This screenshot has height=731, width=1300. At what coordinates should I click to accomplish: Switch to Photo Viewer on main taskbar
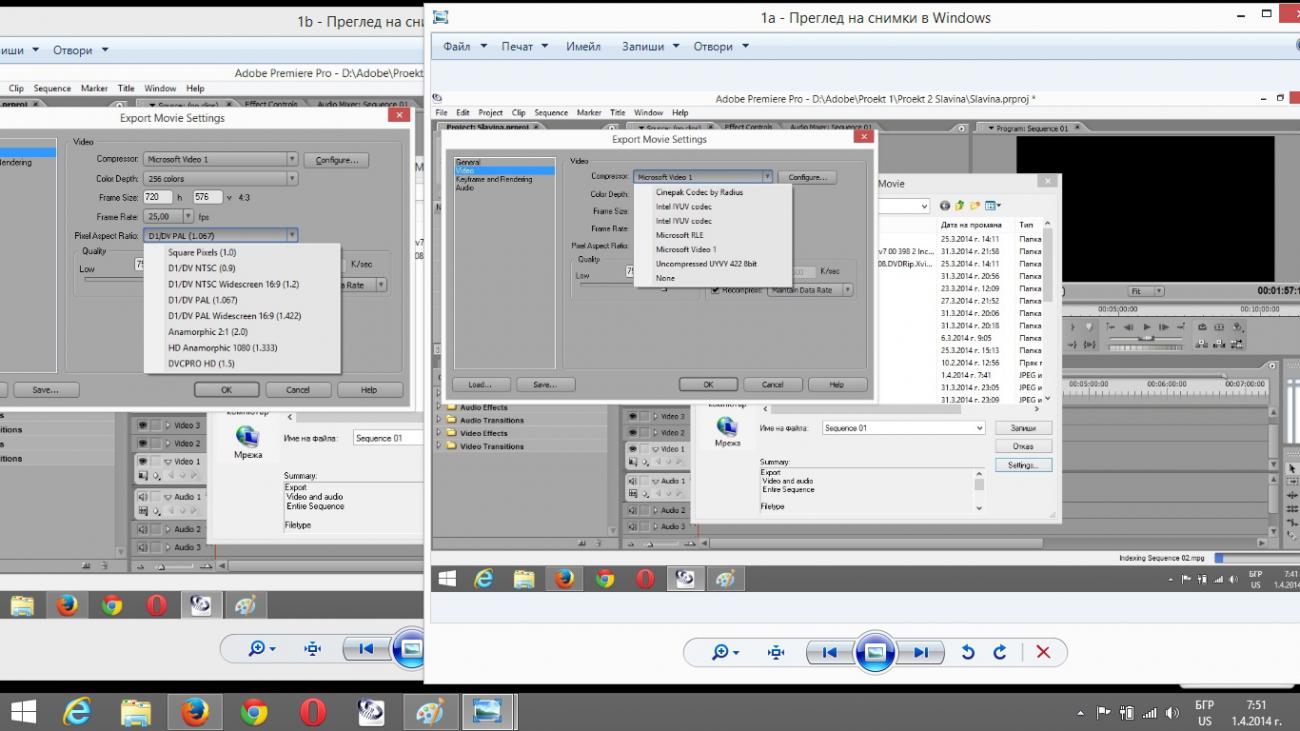(488, 711)
